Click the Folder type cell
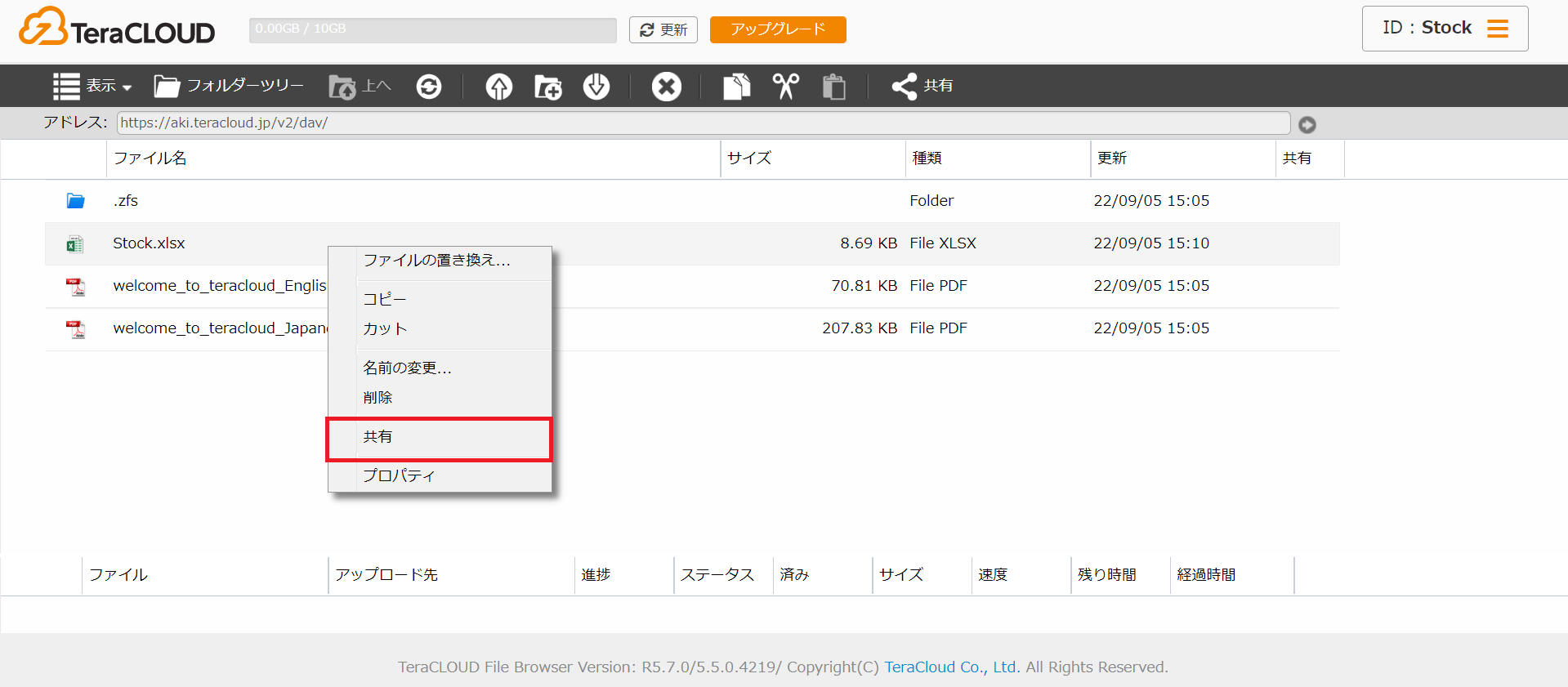This screenshot has width=1568, height=687. 931,201
